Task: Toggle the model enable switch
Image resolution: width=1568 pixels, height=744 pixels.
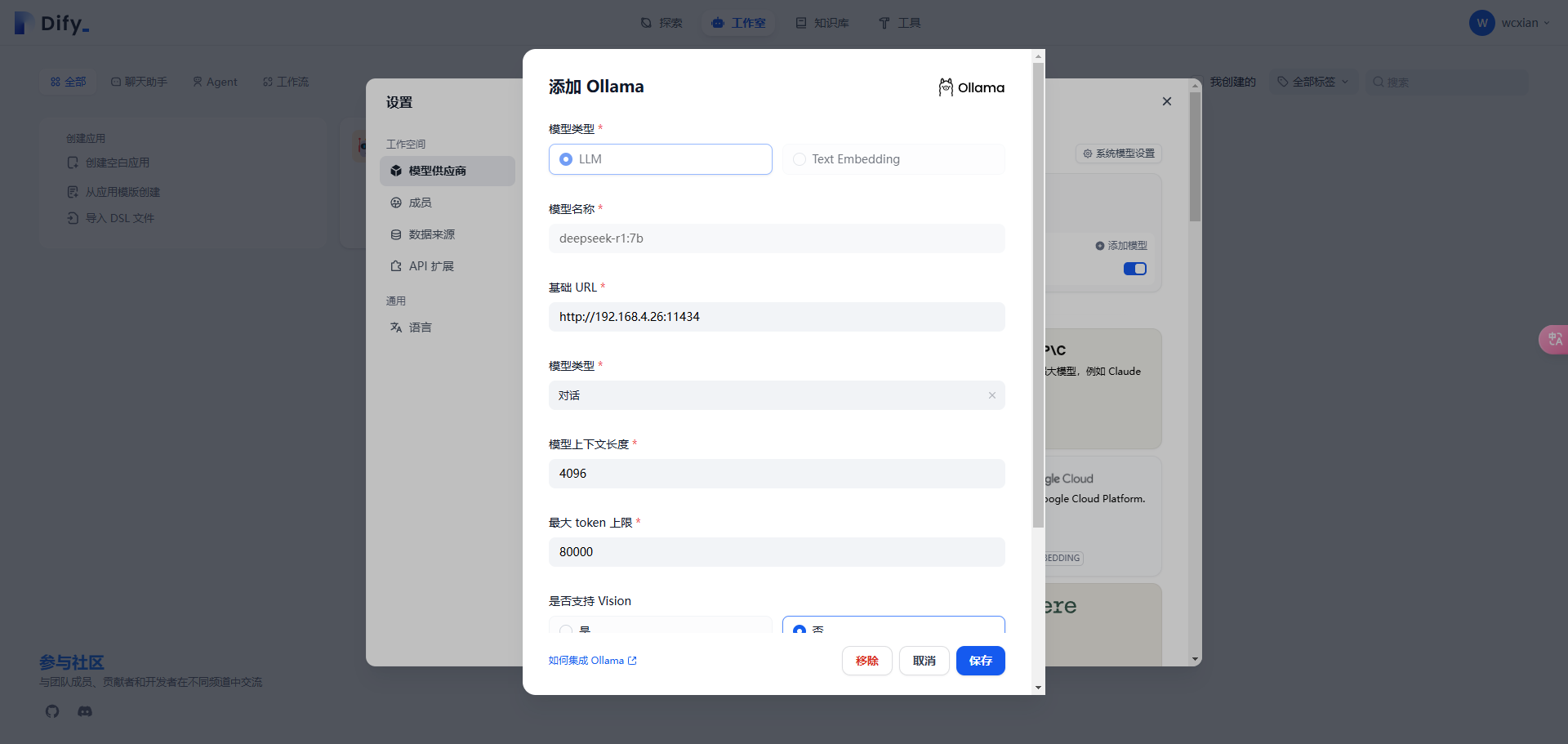Action: [1135, 269]
